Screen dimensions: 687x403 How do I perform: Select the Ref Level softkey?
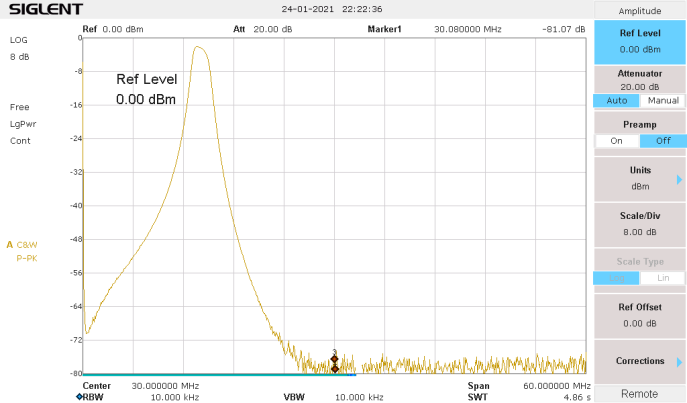pos(640,41)
